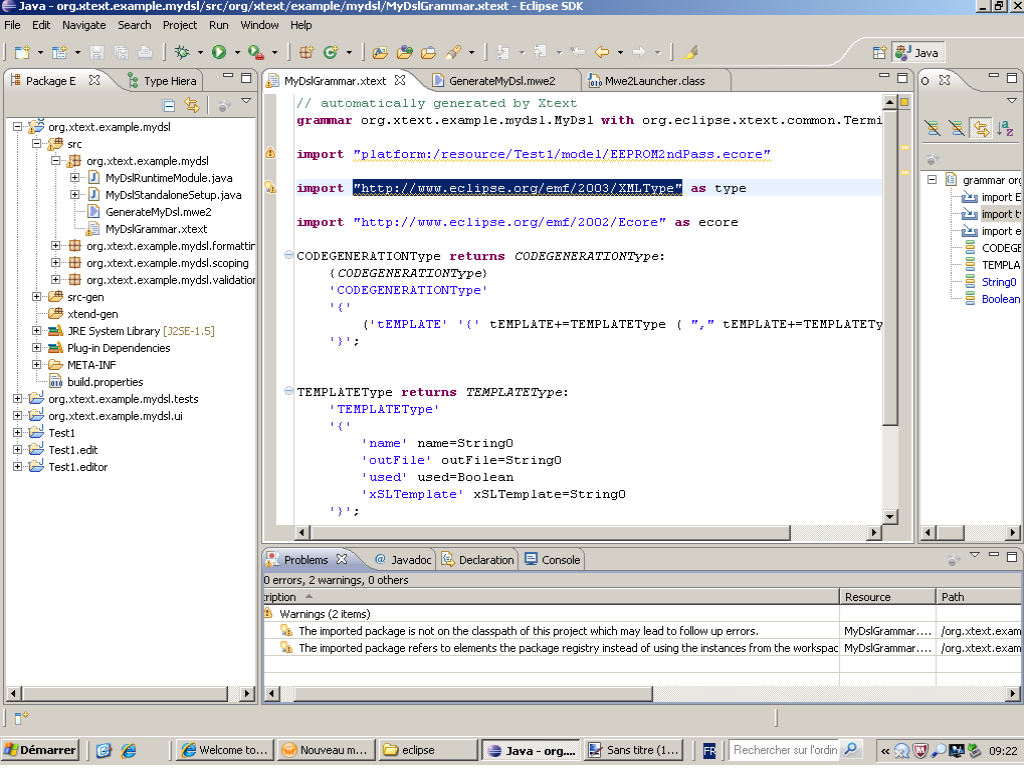Toggle Link with Editor in Package Explorer

191,105
